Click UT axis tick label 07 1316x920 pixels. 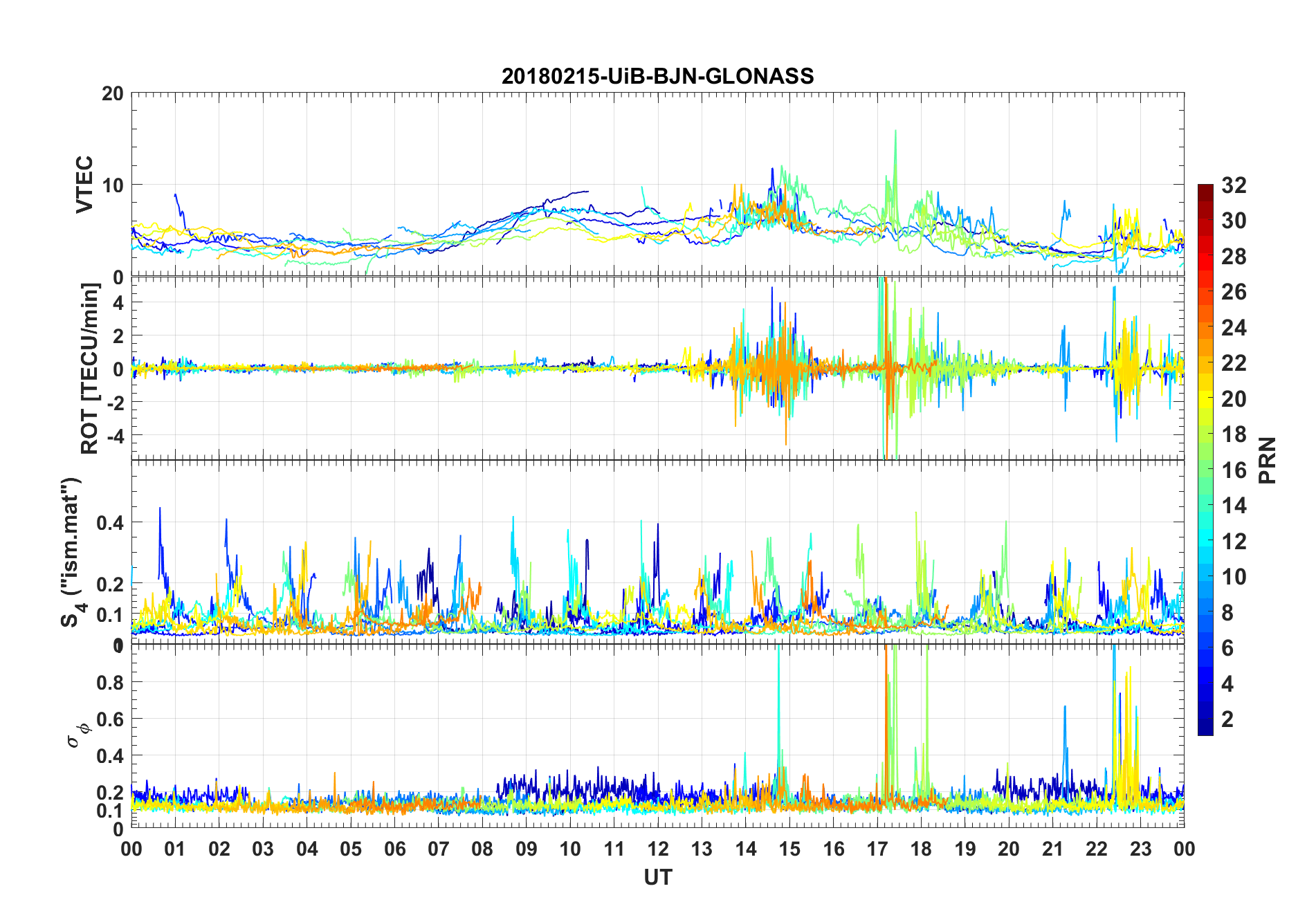[439, 849]
